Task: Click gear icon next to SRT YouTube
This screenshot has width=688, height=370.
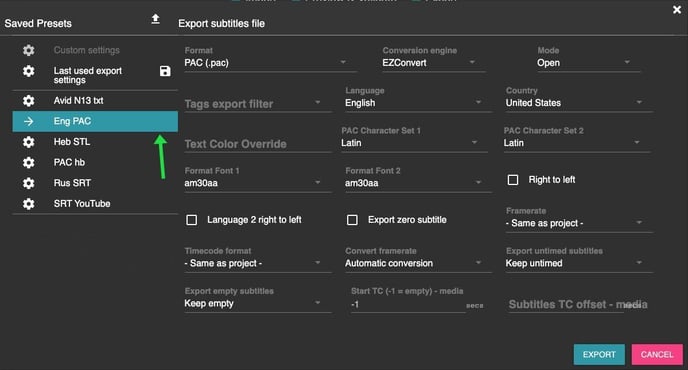Action: click(29, 204)
